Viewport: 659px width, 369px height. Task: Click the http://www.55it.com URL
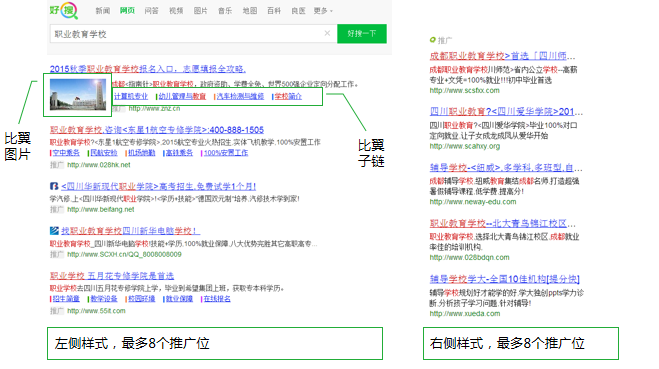(96, 311)
